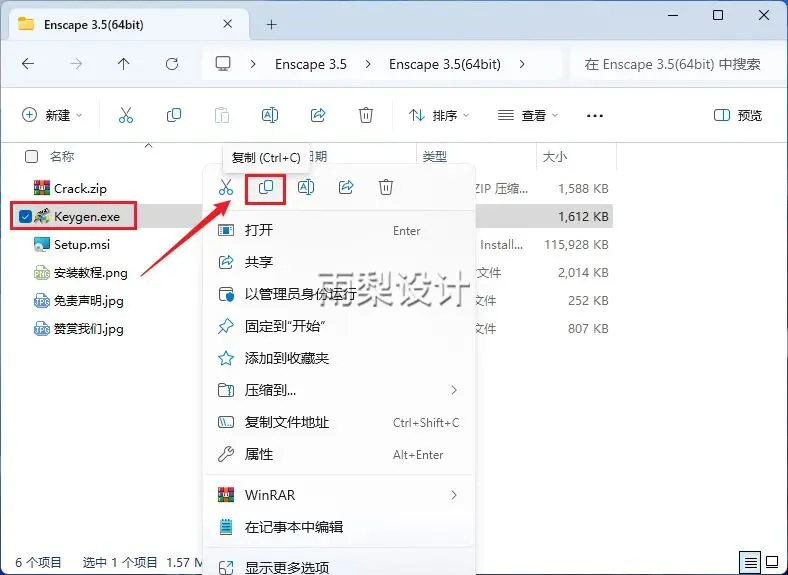Click the Rename icon in the context menu
This screenshot has height=575, width=788.
pyautogui.click(x=306, y=188)
